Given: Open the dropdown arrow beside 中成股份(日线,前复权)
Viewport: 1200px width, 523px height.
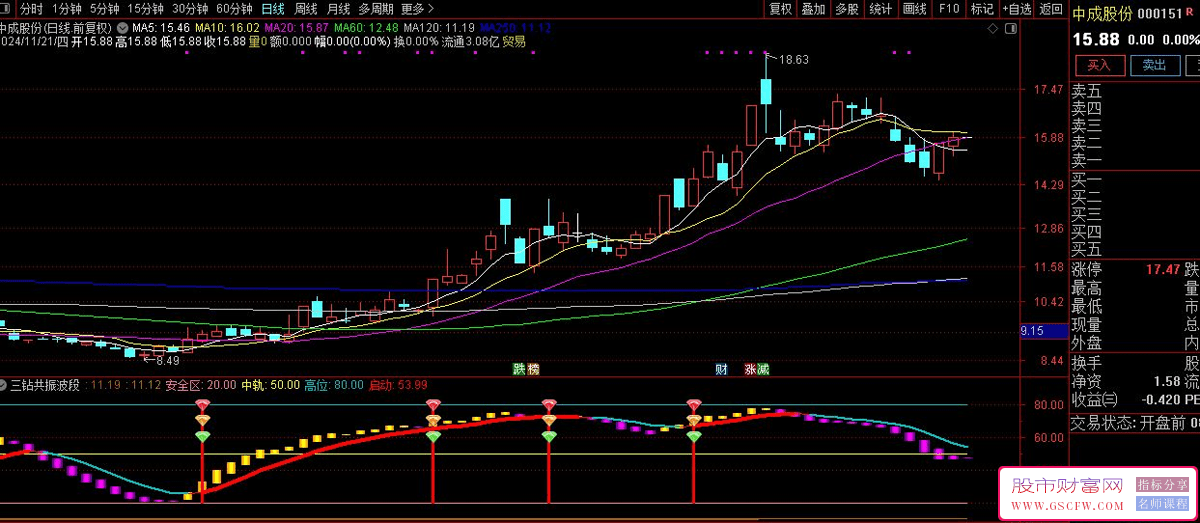Looking at the screenshot, I should pyautogui.click(x=122, y=27).
